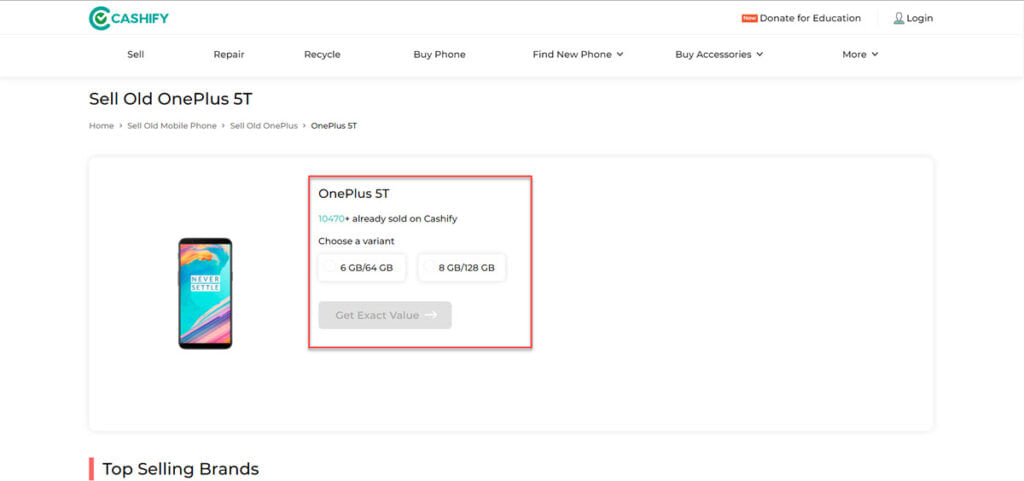Open the Recycle menu item

[x=322, y=55]
